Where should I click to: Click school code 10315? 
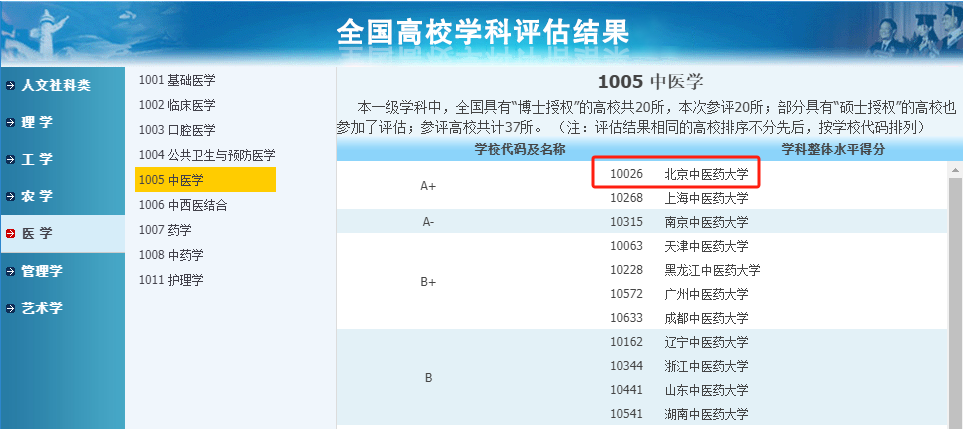(x=626, y=222)
